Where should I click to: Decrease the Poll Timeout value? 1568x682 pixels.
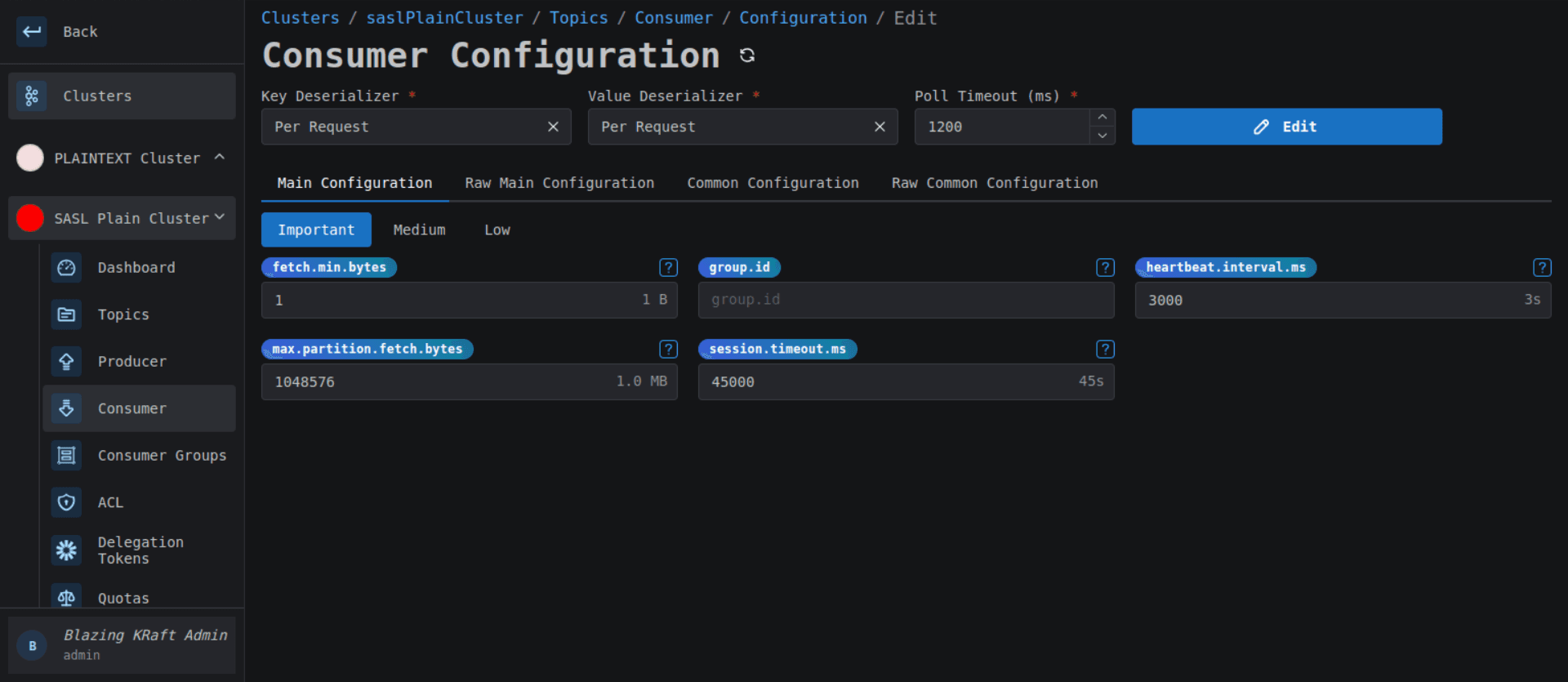1102,136
